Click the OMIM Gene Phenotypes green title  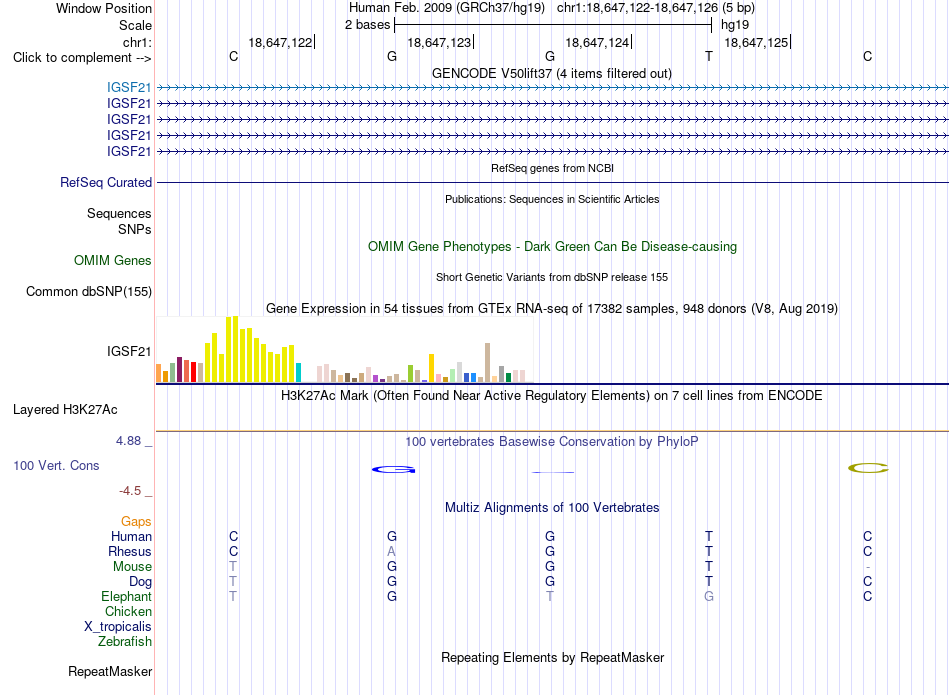click(553, 247)
